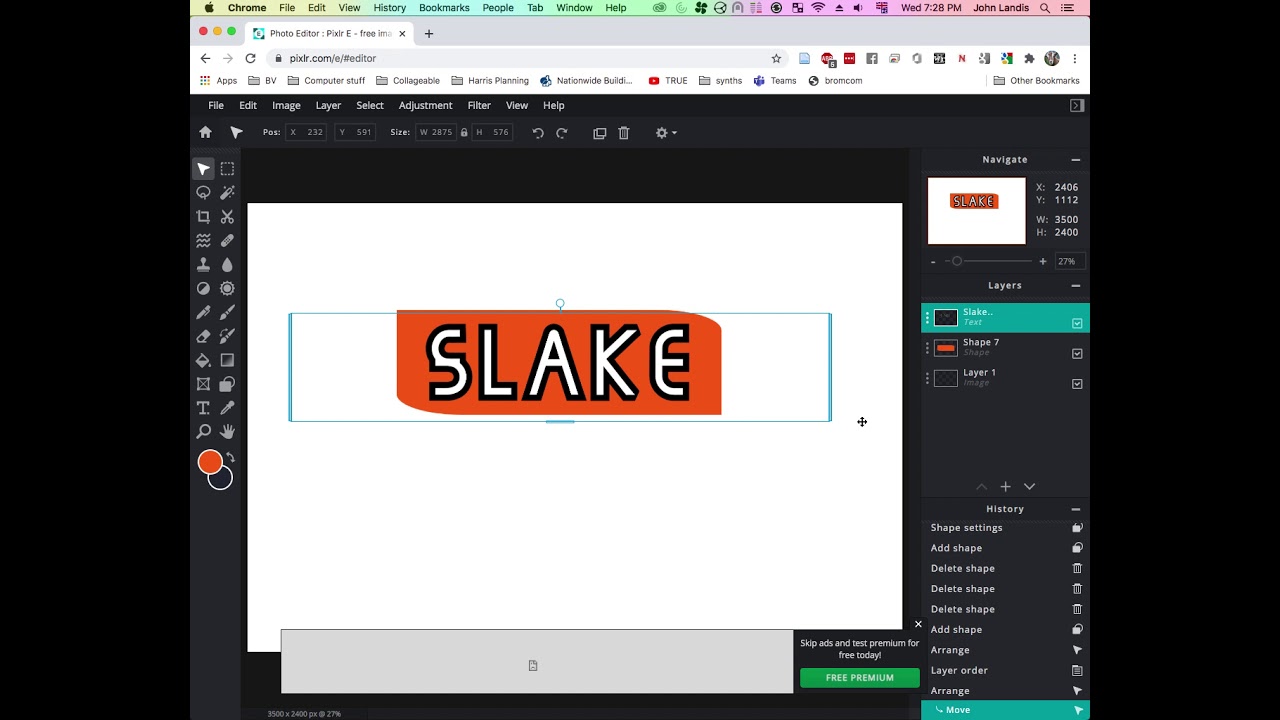The image size is (1280, 720).
Task: Open the Pixlr Select menu
Action: (370, 105)
